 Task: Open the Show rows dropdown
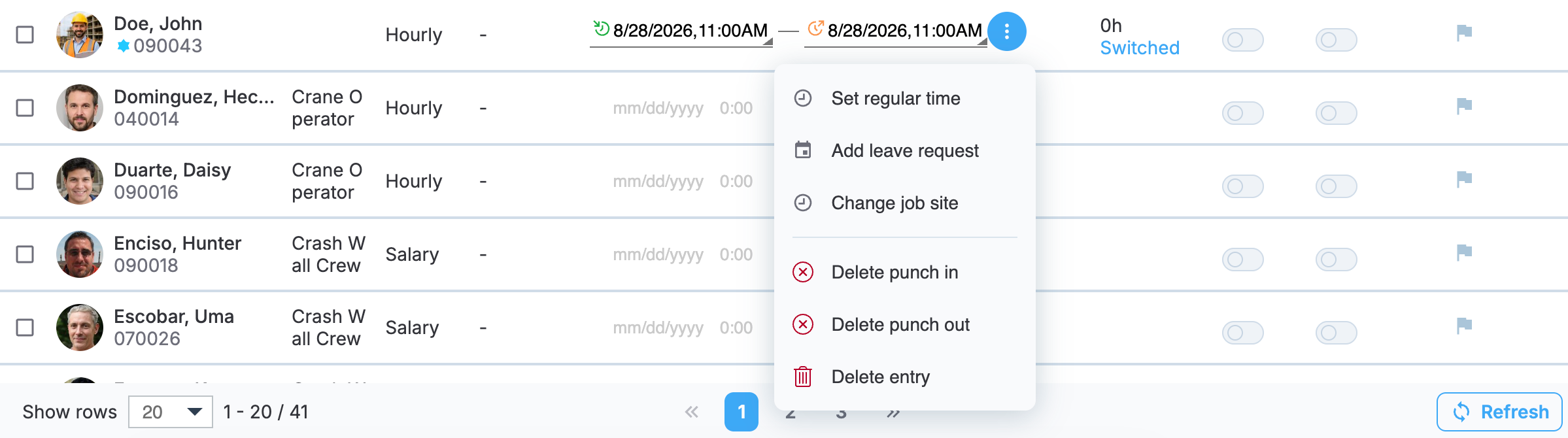pyautogui.click(x=171, y=412)
